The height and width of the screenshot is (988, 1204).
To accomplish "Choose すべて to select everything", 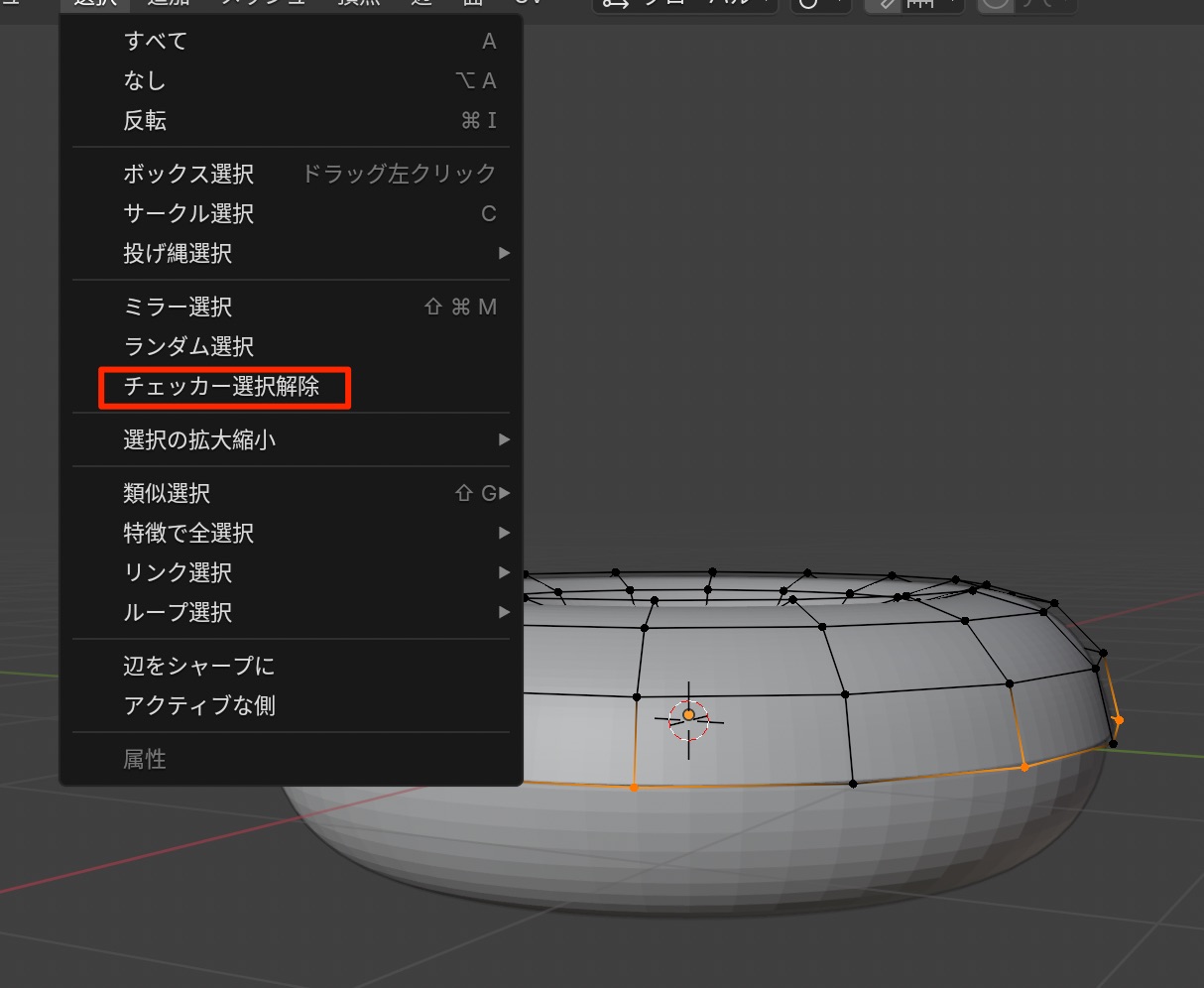I will coord(156,41).
